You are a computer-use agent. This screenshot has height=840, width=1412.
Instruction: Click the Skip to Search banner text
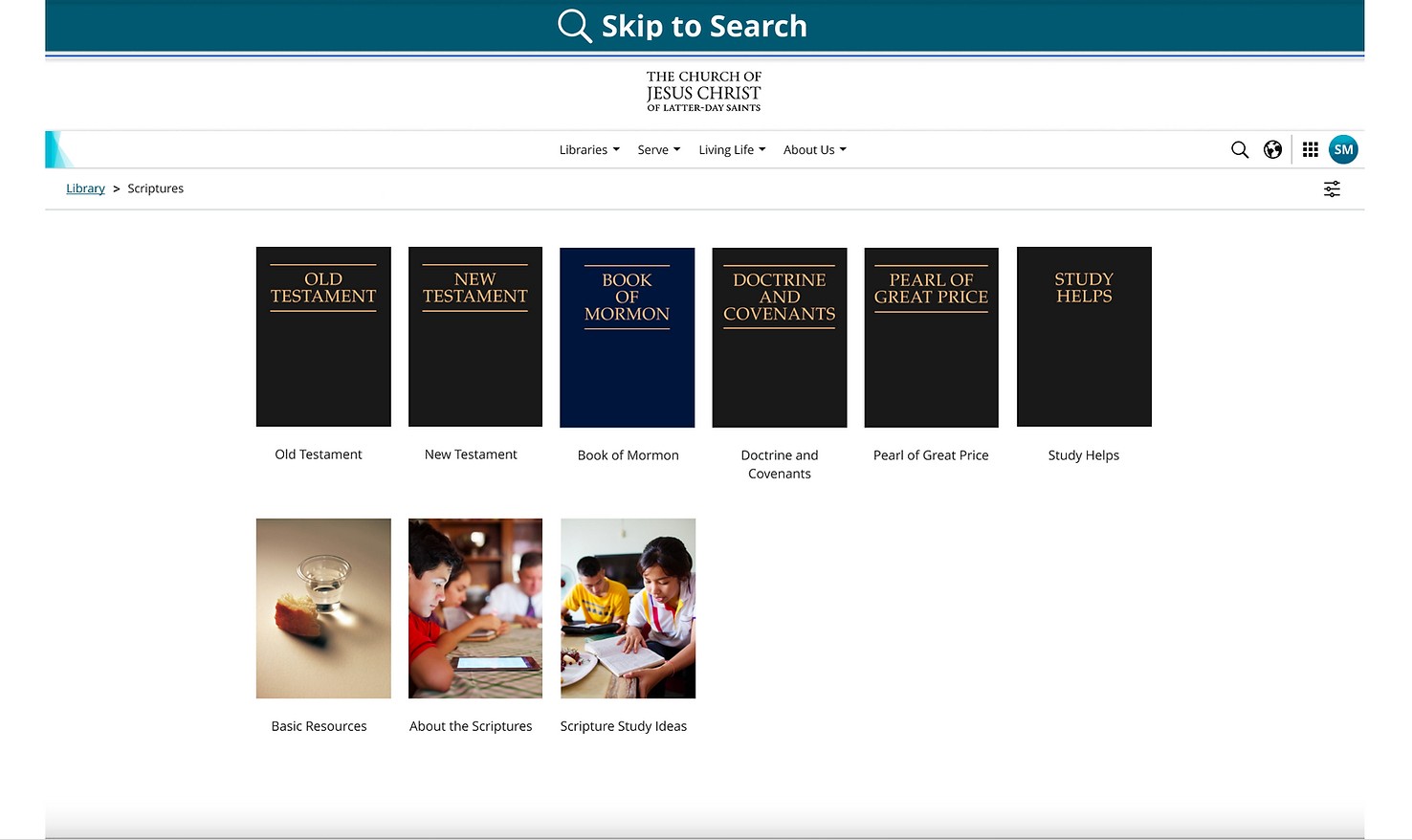pos(704,26)
